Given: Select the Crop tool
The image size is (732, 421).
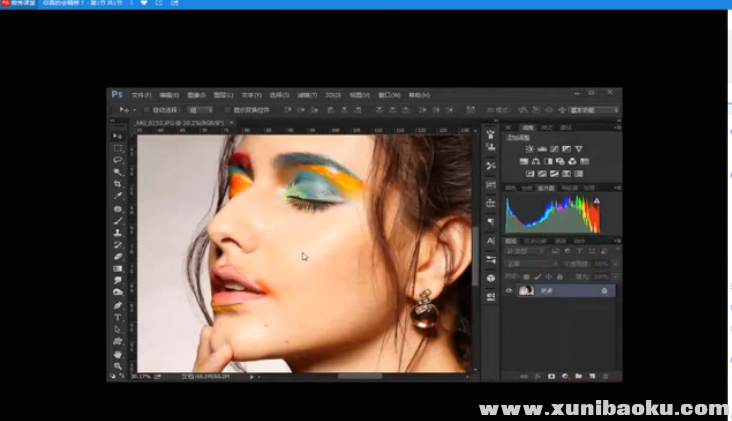Looking at the screenshot, I should (118, 184).
